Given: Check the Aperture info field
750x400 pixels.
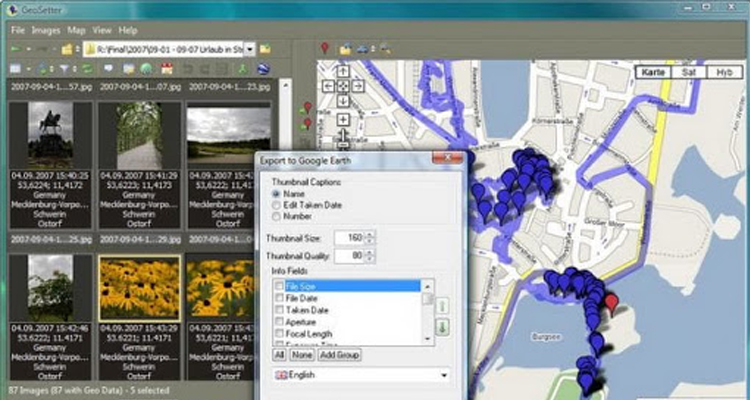Looking at the screenshot, I should pyautogui.click(x=279, y=322).
